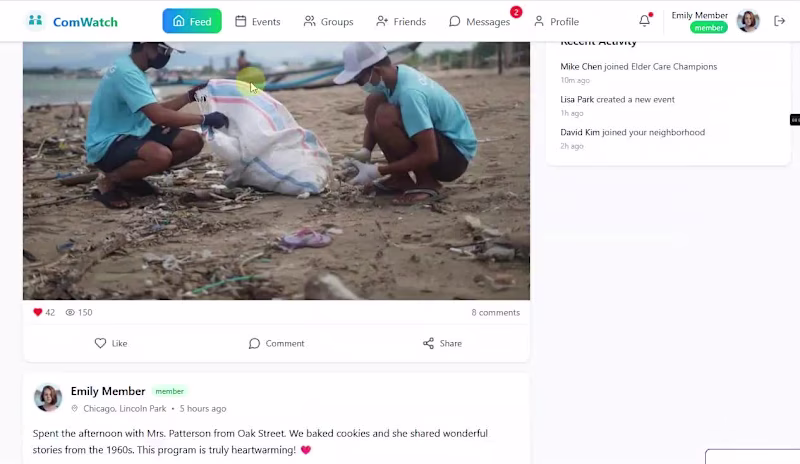Viewport: 800px width, 464px height.
Task: Select the Friends navigation item
Action: (401, 21)
